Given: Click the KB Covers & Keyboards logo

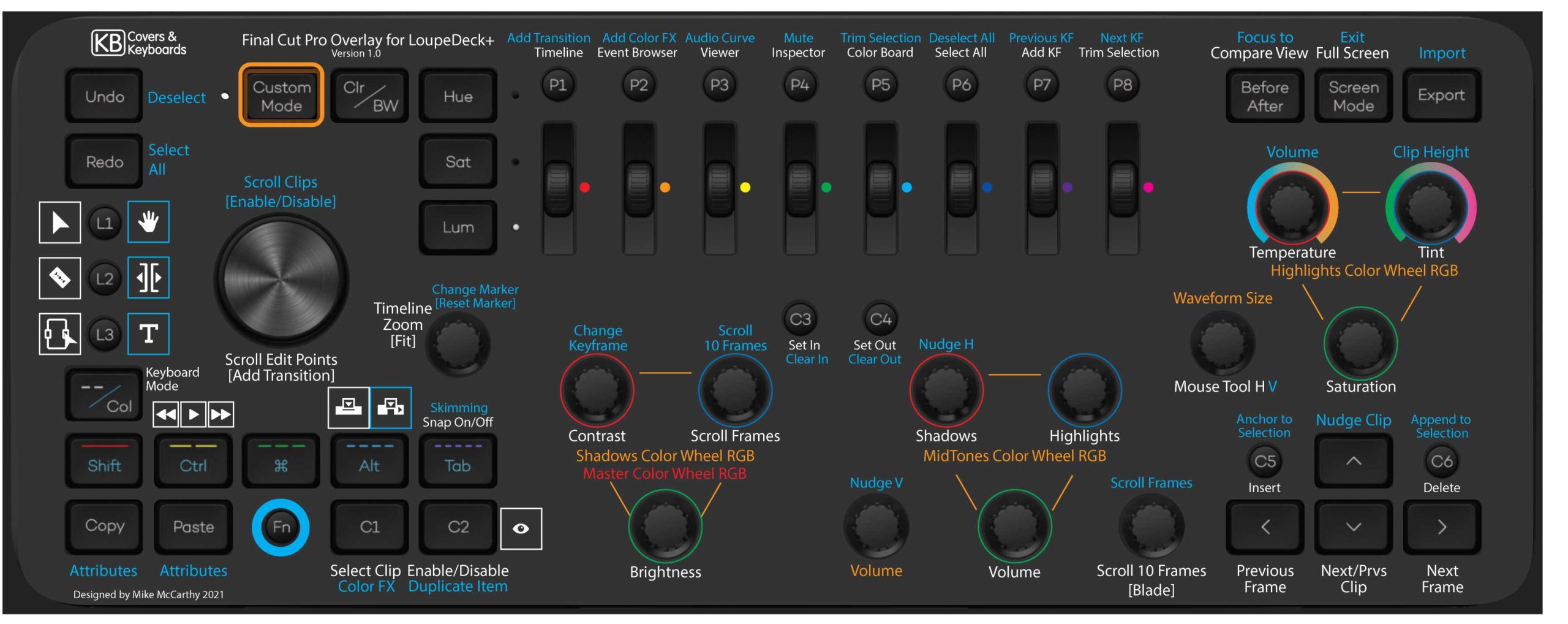Looking at the screenshot, I should (x=139, y=43).
